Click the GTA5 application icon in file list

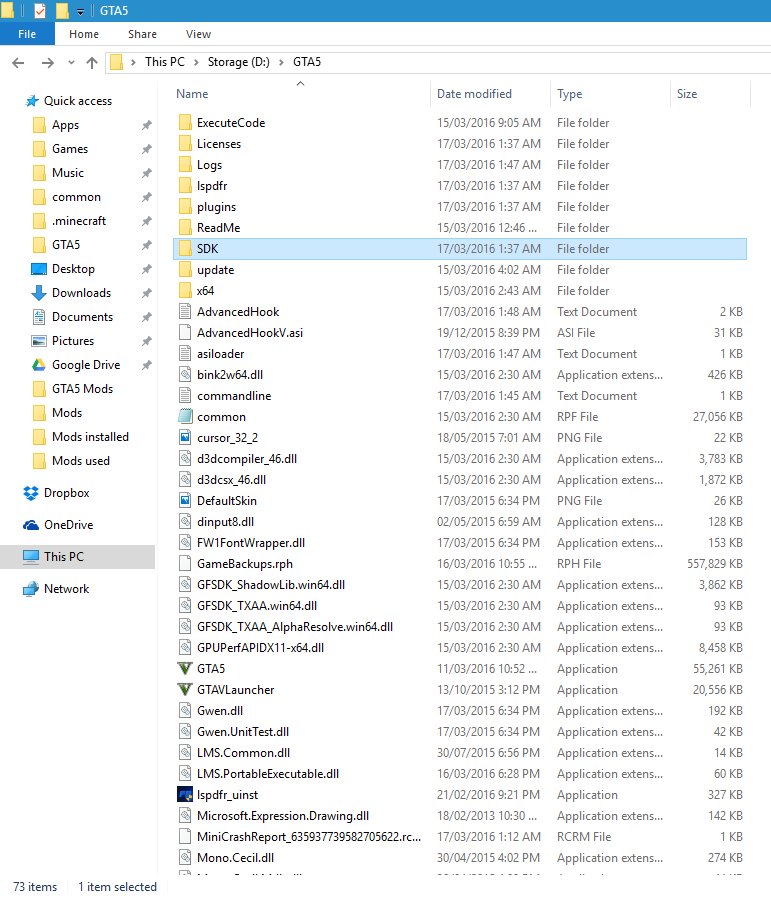tap(184, 668)
